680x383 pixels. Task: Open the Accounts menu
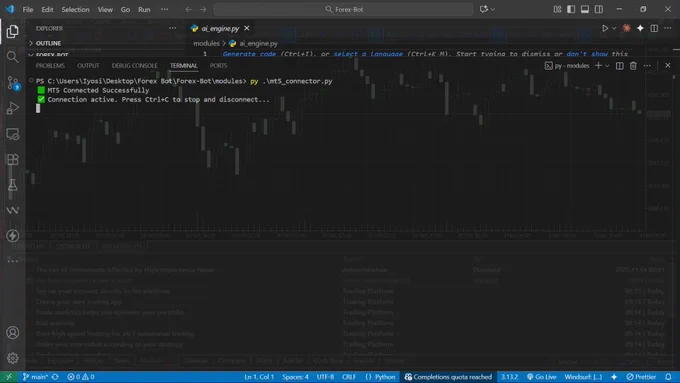pos(13,333)
